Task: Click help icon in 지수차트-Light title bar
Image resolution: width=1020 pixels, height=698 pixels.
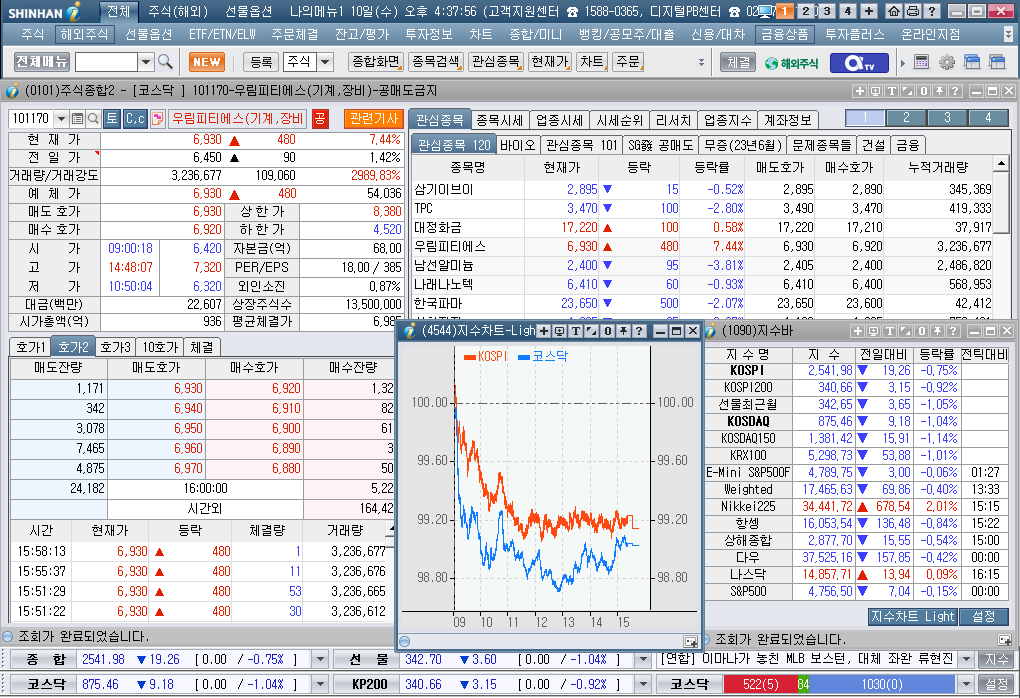Action: tap(639, 331)
